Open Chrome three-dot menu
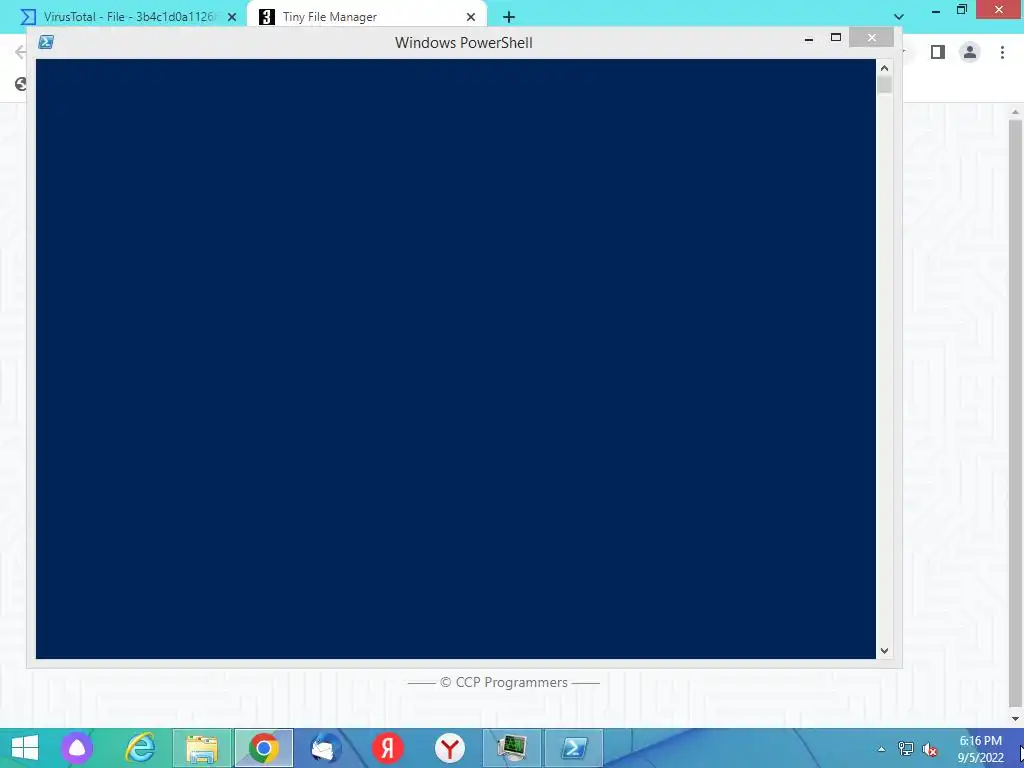Screen dimensions: 1024x768 coord(1002,52)
